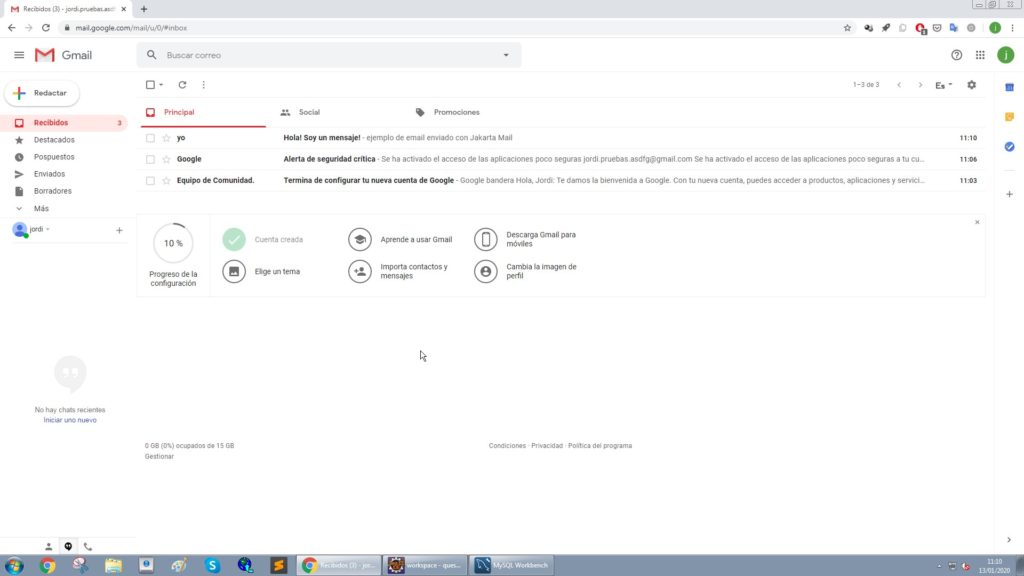The width and height of the screenshot is (1024, 576).
Task: Check the select-all conversations box
Action: [x=149, y=84]
